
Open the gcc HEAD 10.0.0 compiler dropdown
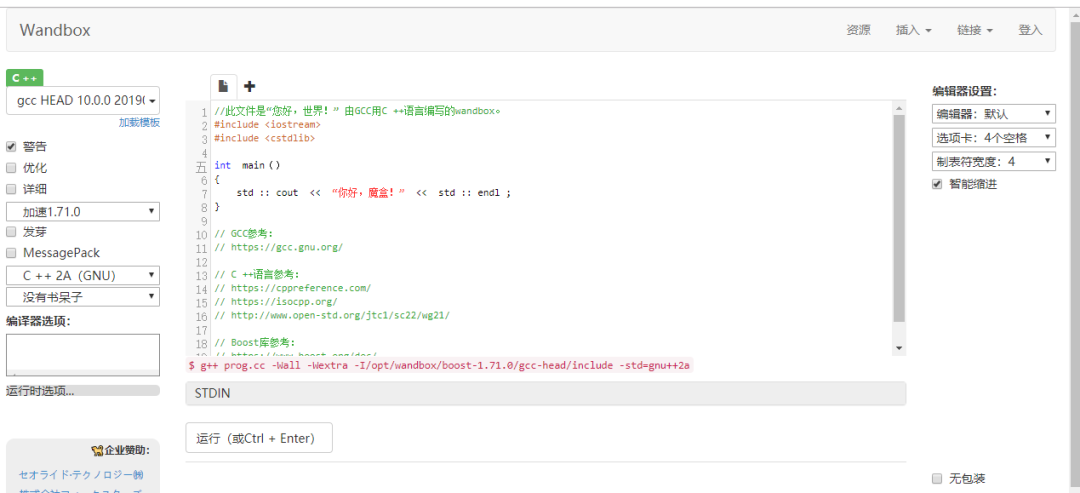[83, 101]
